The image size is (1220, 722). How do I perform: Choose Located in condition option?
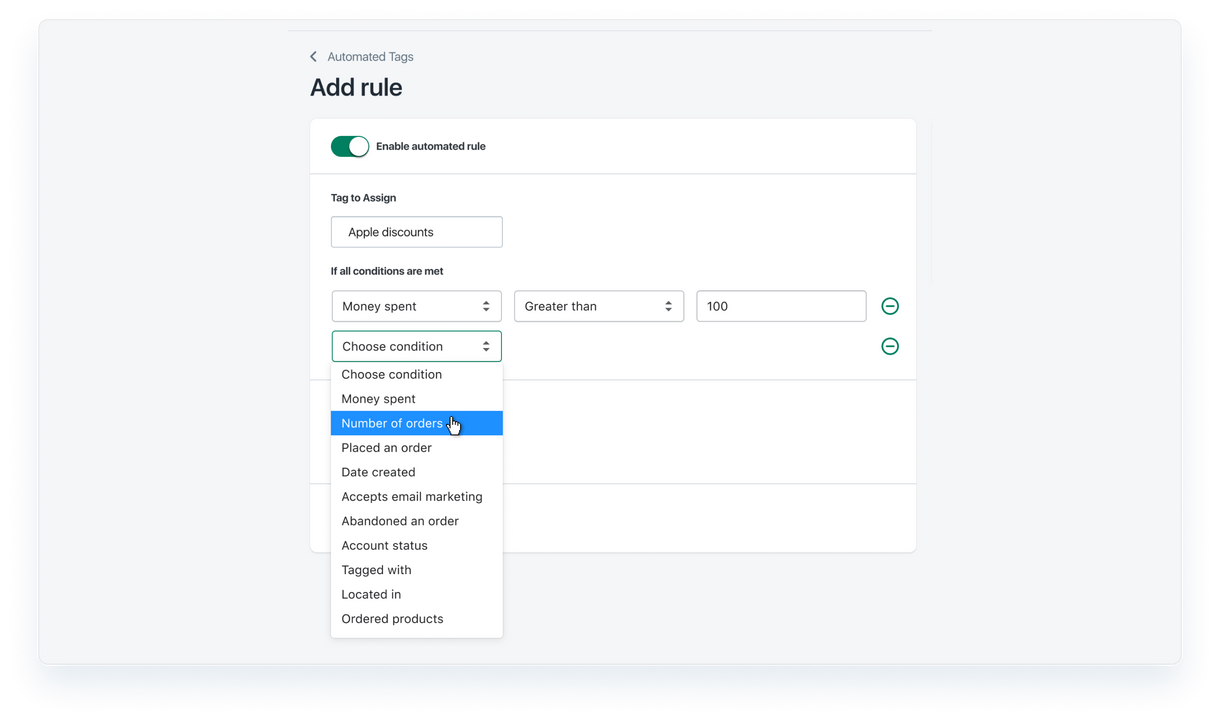[371, 595]
